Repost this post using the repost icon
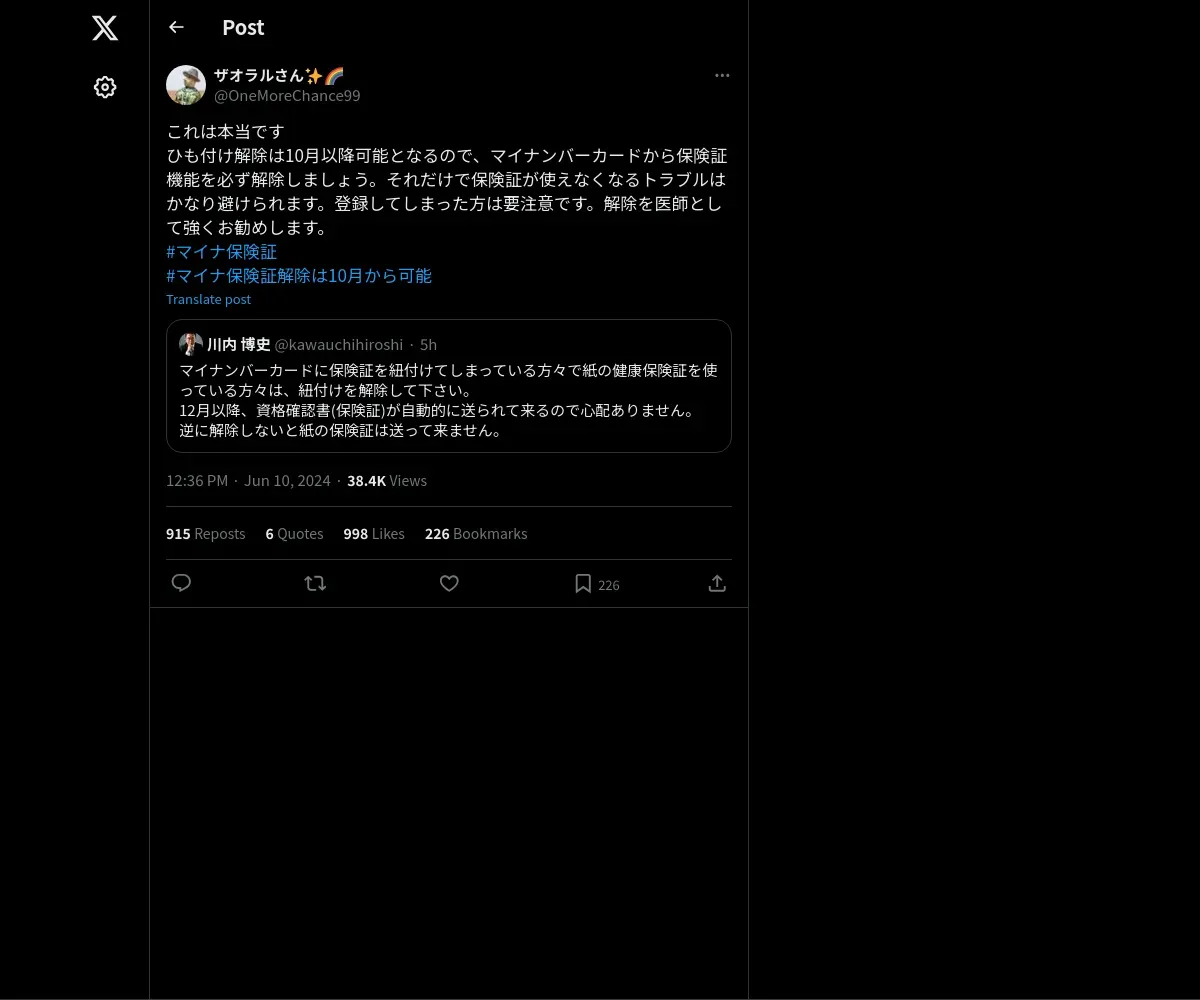 (315, 583)
